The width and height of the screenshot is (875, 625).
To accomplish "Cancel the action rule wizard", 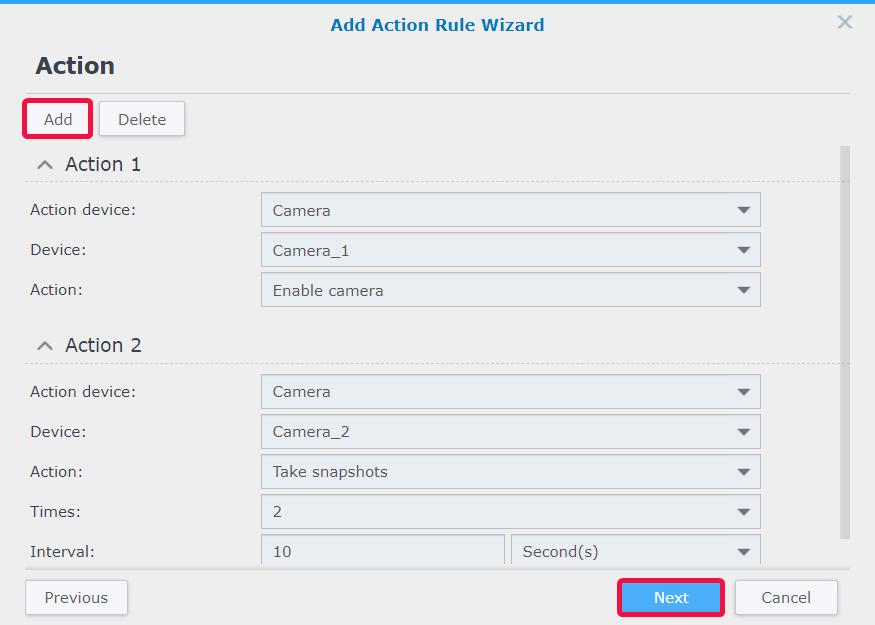I will pyautogui.click(x=786, y=598).
